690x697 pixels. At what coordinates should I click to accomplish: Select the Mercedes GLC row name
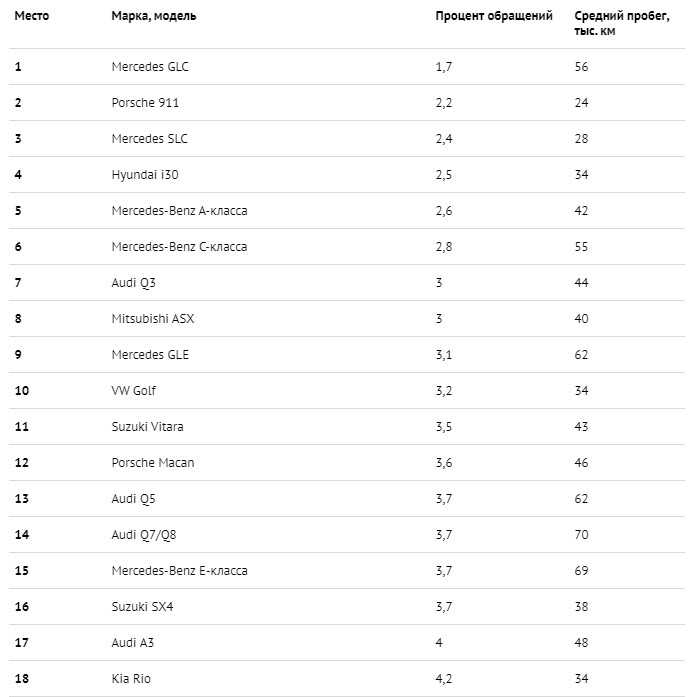pyautogui.click(x=150, y=67)
